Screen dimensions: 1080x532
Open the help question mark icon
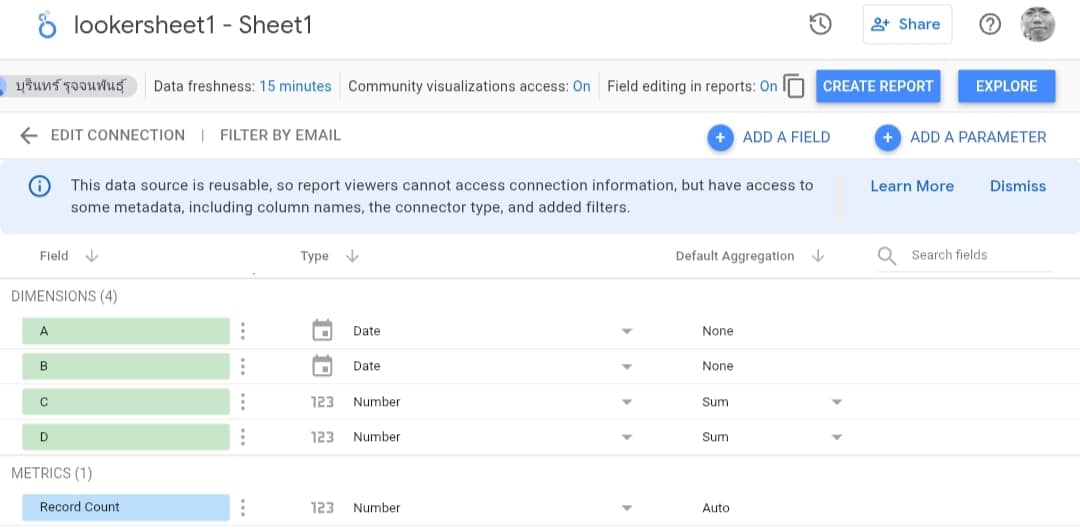click(x=989, y=25)
